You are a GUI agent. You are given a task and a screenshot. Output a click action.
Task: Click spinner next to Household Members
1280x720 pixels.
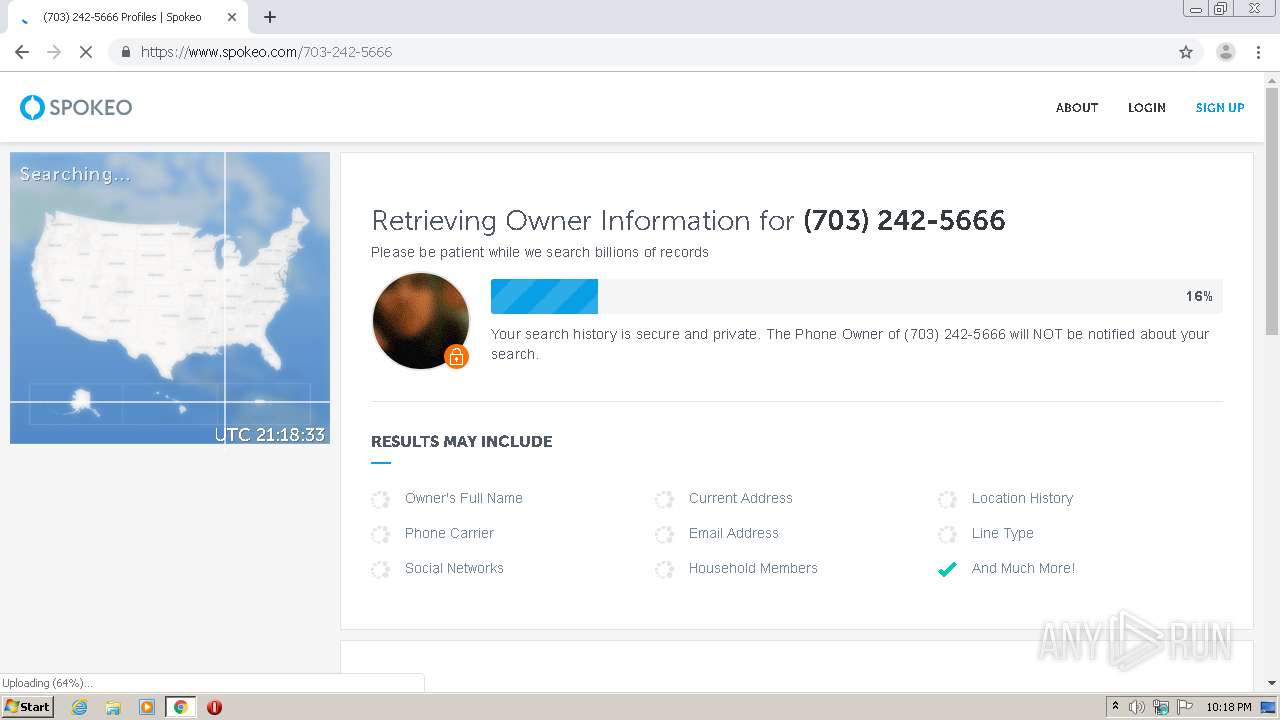coord(664,569)
